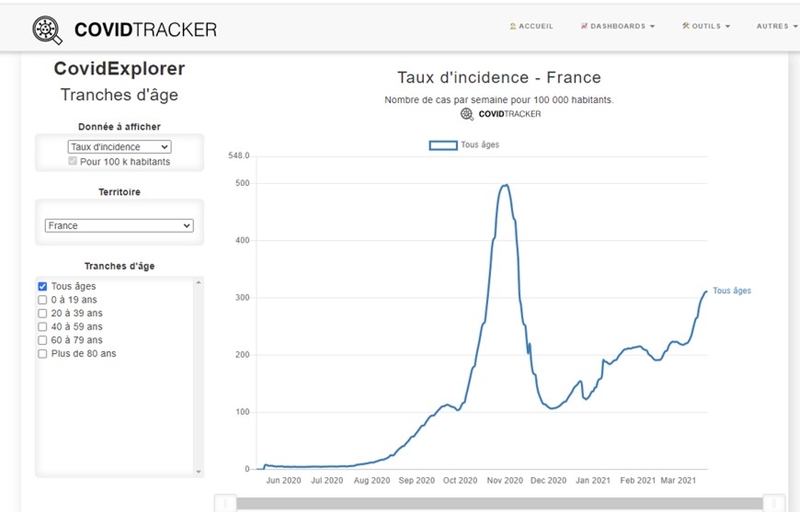Click the house icon beside Accueil
This screenshot has width=800, height=512.
(513, 26)
